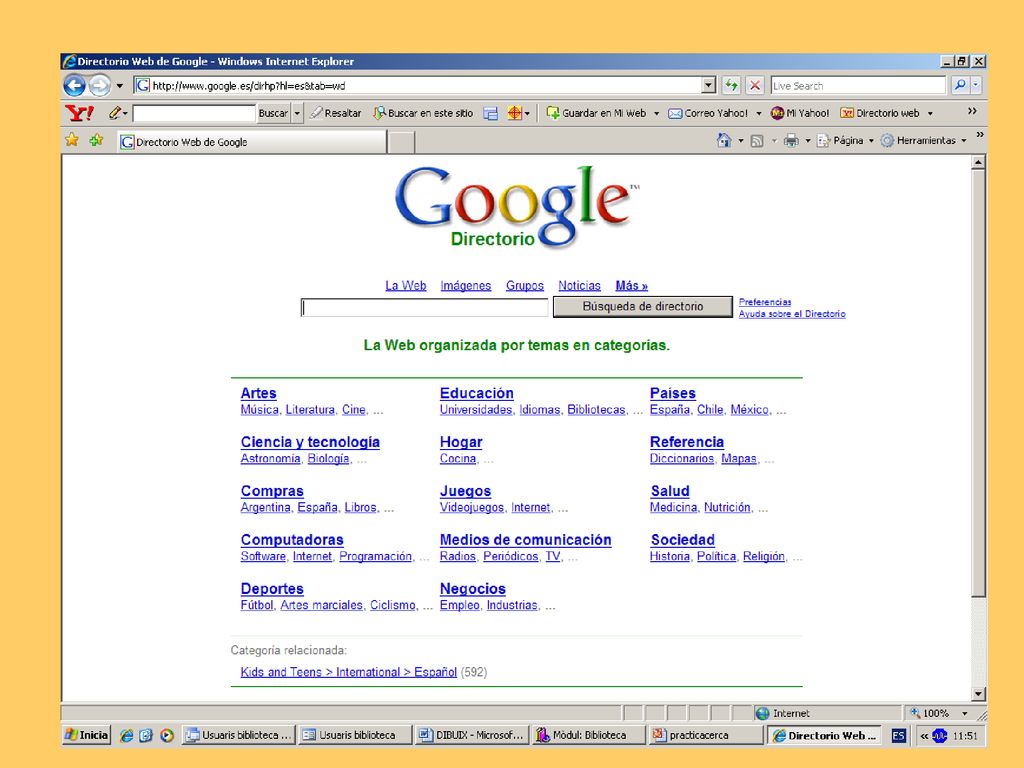Switch to DIBUIX Microsoft taskbar window
This screenshot has height=768, width=1024.
pos(472,735)
